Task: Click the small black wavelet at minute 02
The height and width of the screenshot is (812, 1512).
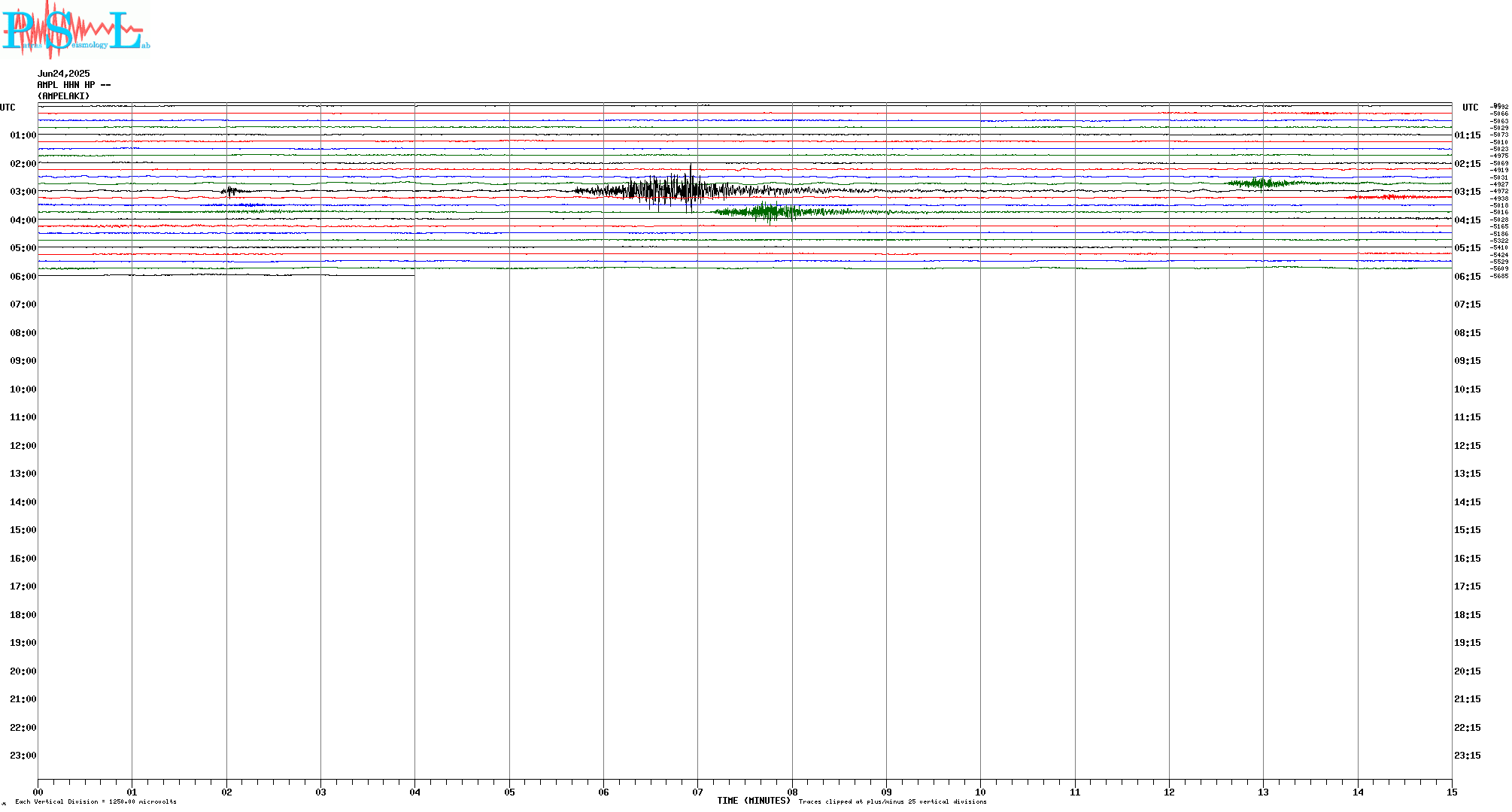Action: (233, 191)
